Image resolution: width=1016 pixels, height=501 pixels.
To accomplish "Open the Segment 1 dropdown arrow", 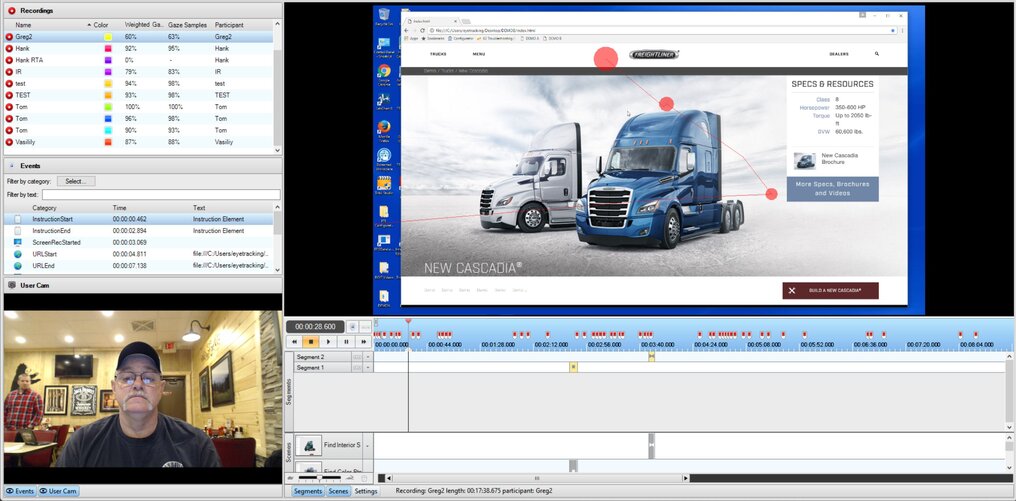I will (368, 367).
